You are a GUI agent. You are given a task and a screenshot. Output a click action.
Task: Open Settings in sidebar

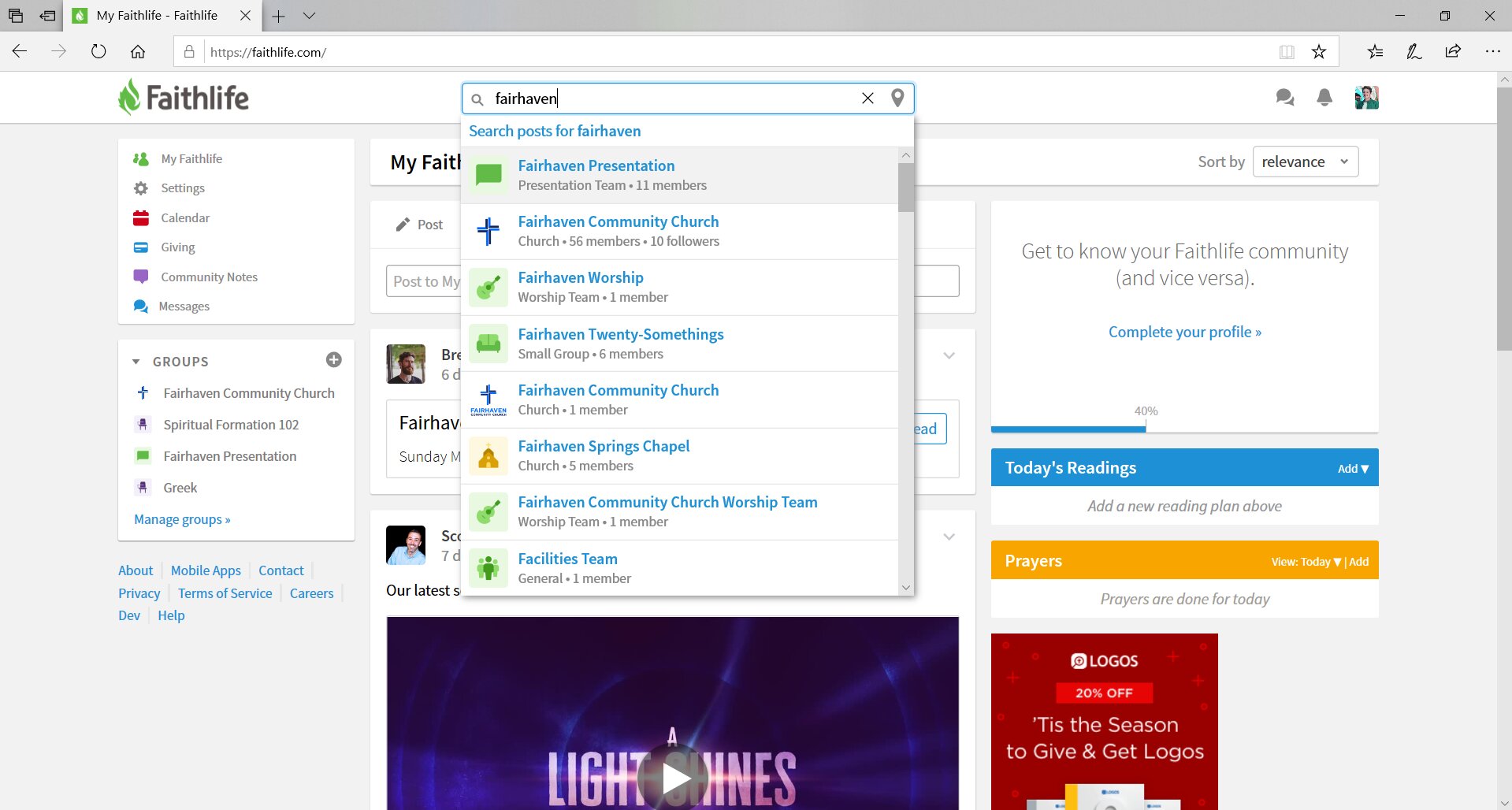182,188
